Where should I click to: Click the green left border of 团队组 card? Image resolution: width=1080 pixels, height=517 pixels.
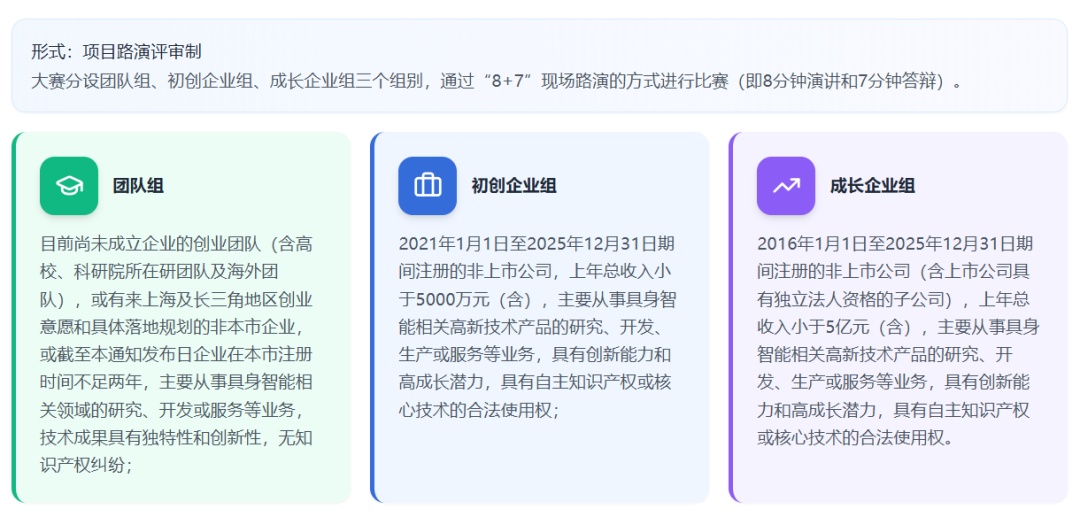tap(15, 317)
